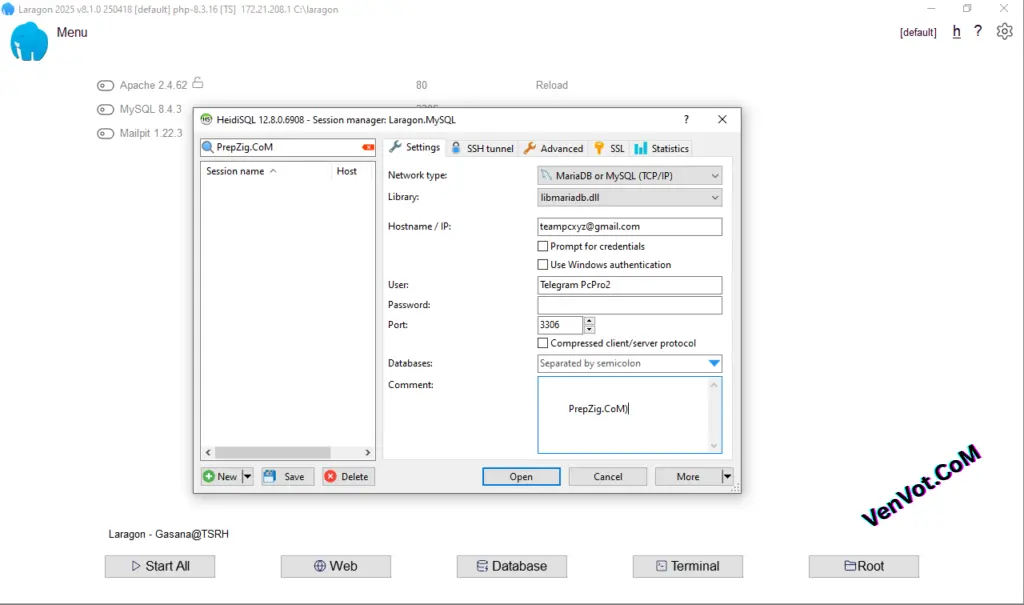Enable Compressed client/server protocol

pyautogui.click(x=542, y=342)
